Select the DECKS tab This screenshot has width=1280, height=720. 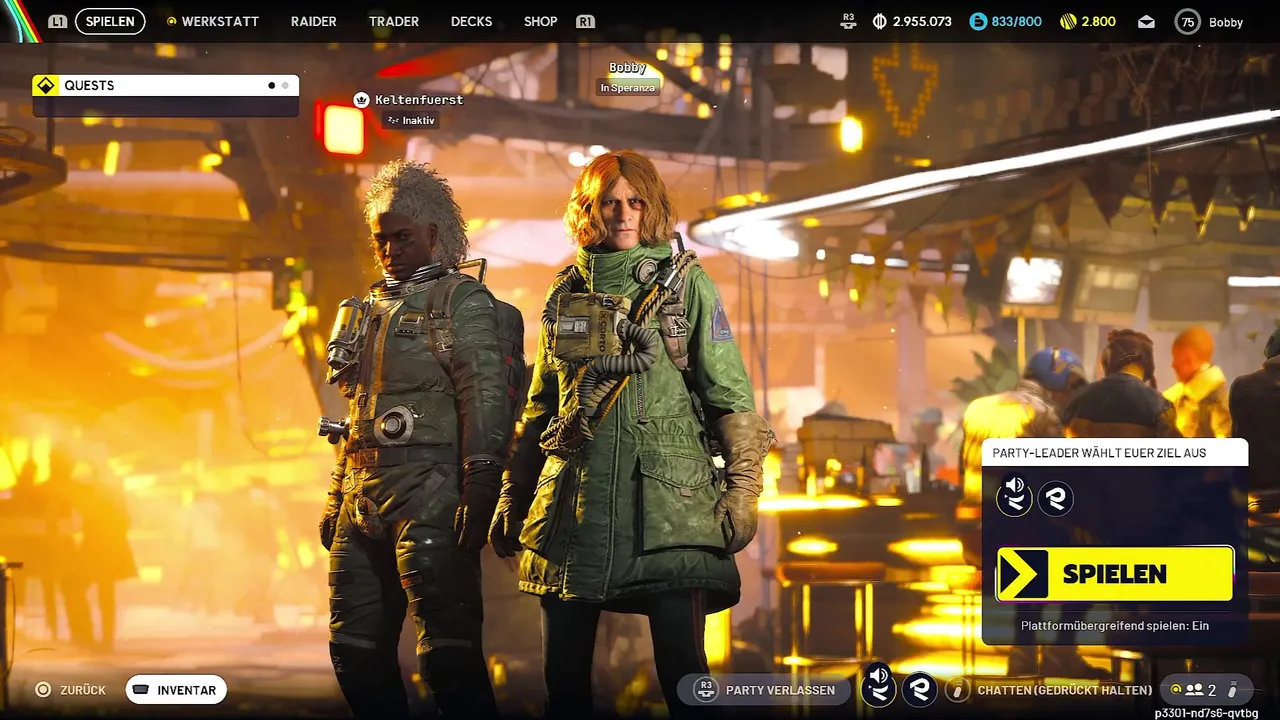point(471,21)
